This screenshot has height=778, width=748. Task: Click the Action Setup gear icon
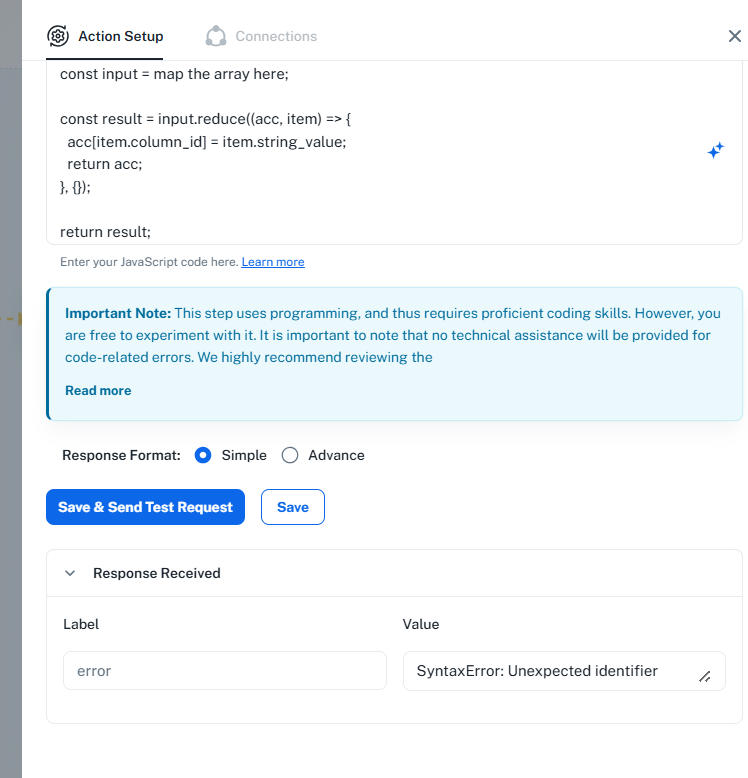58,36
